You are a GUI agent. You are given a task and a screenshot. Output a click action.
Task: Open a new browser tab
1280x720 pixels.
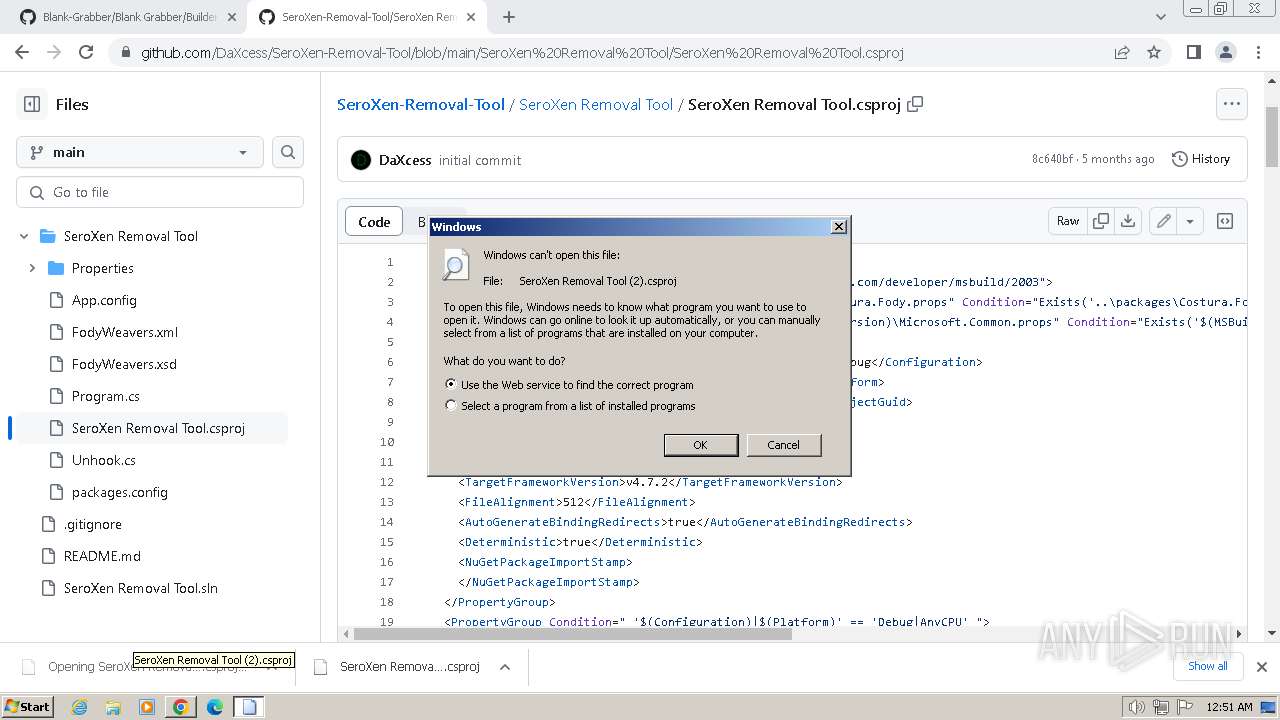(509, 17)
